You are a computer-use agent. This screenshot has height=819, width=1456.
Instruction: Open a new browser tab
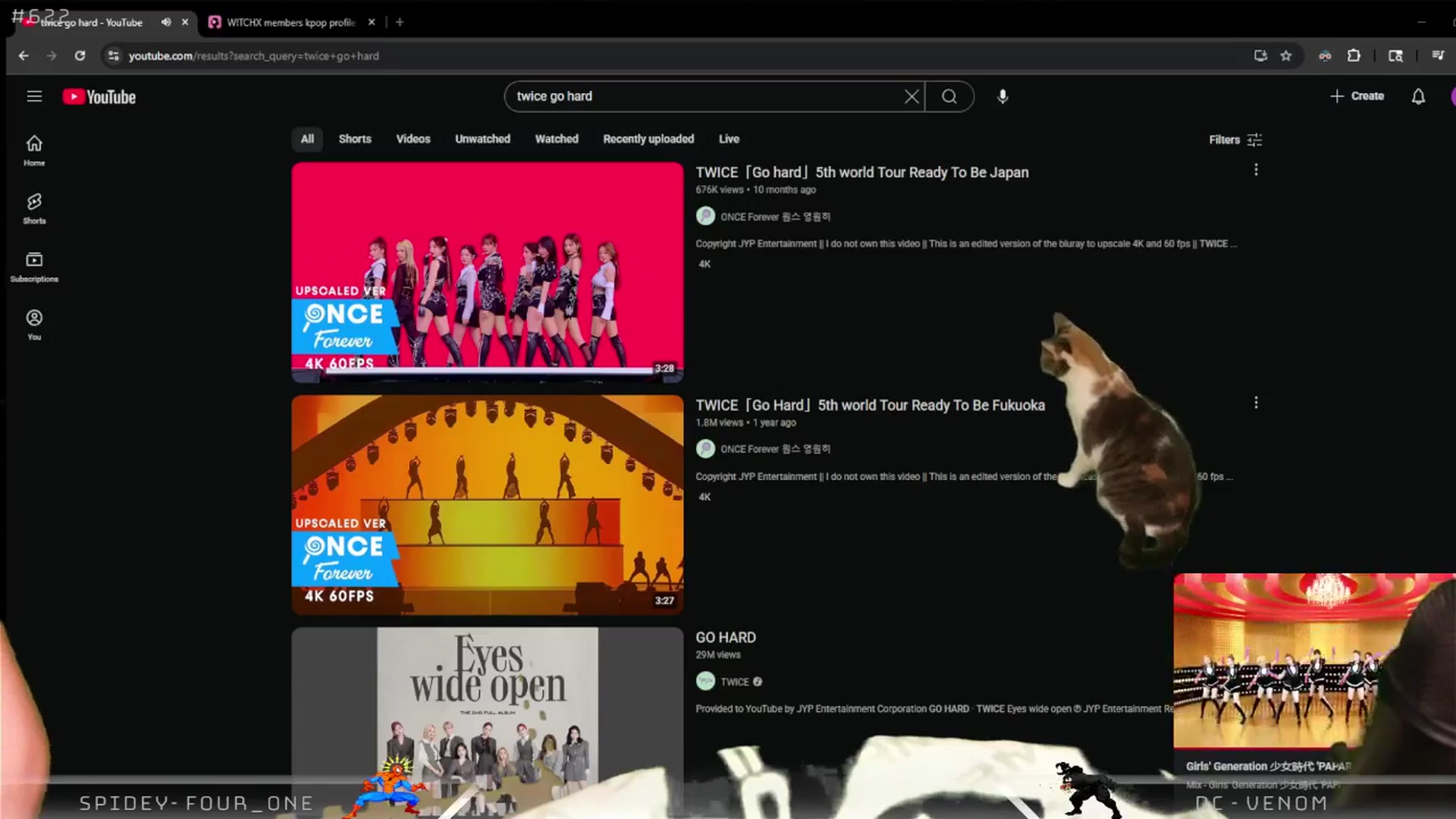[x=400, y=22]
